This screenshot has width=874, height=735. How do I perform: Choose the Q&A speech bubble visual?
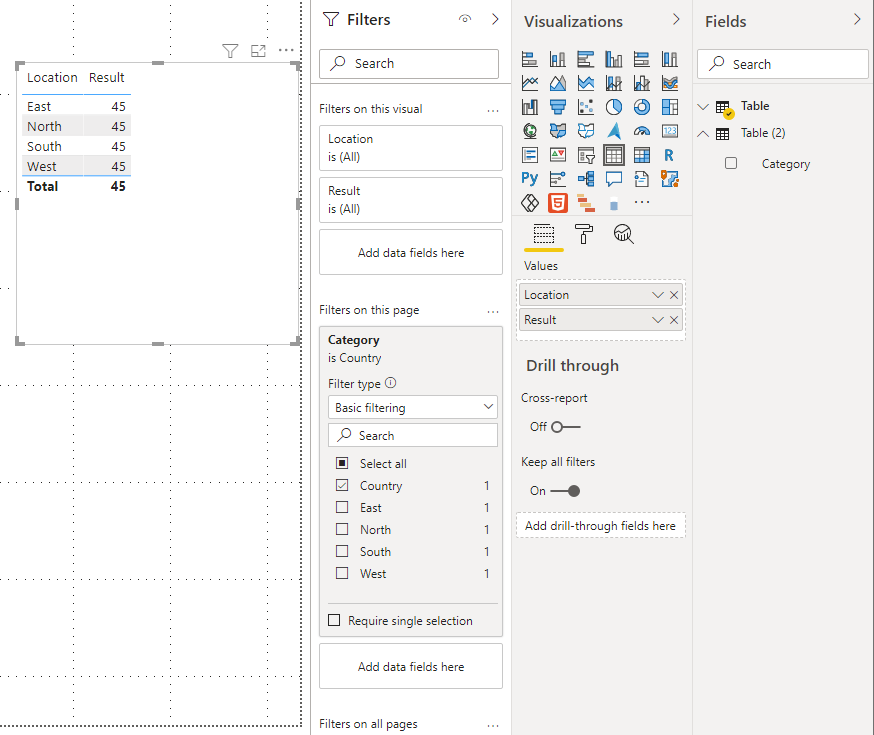click(614, 179)
